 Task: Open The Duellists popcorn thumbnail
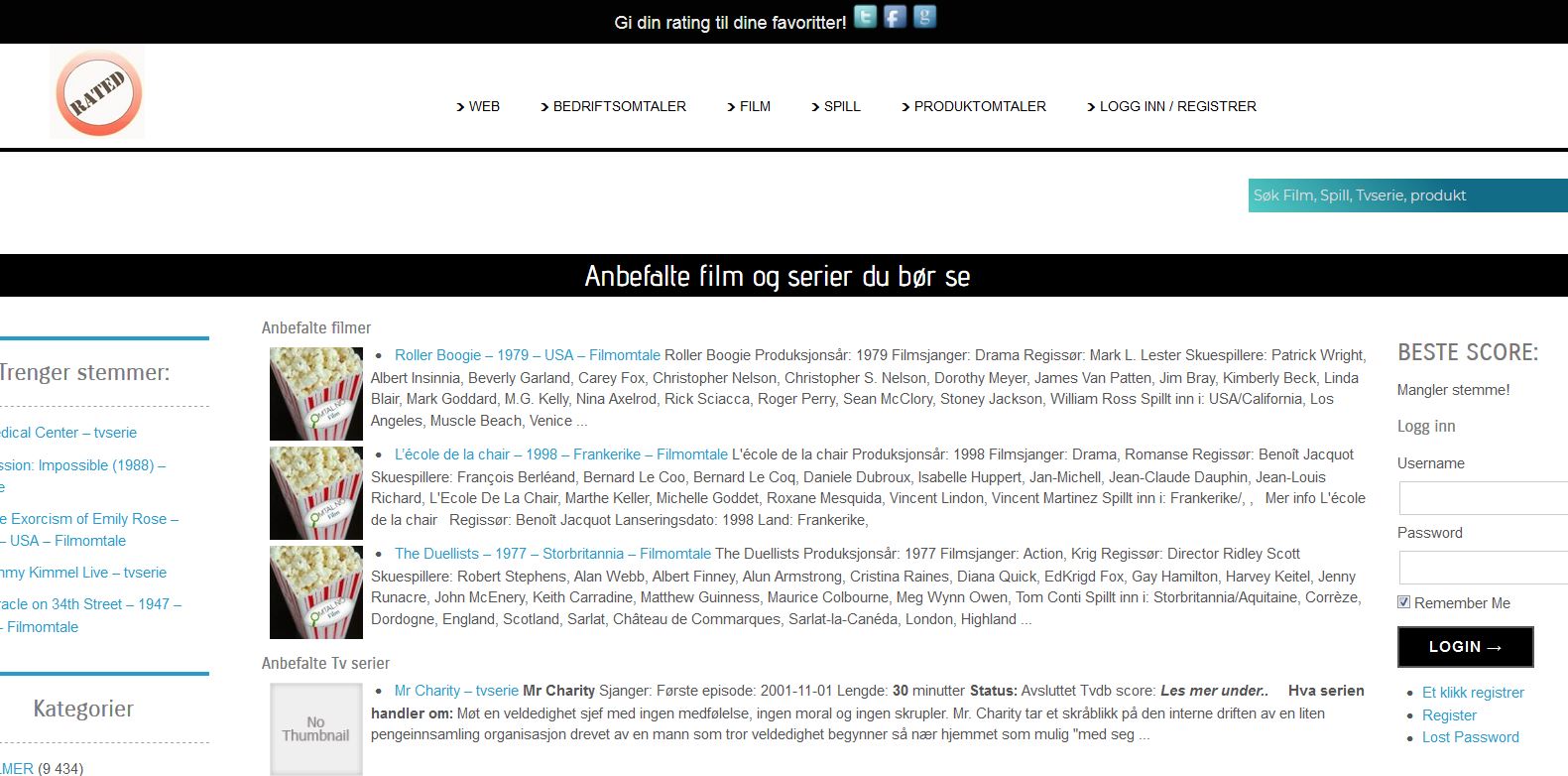(x=316, y=592)
